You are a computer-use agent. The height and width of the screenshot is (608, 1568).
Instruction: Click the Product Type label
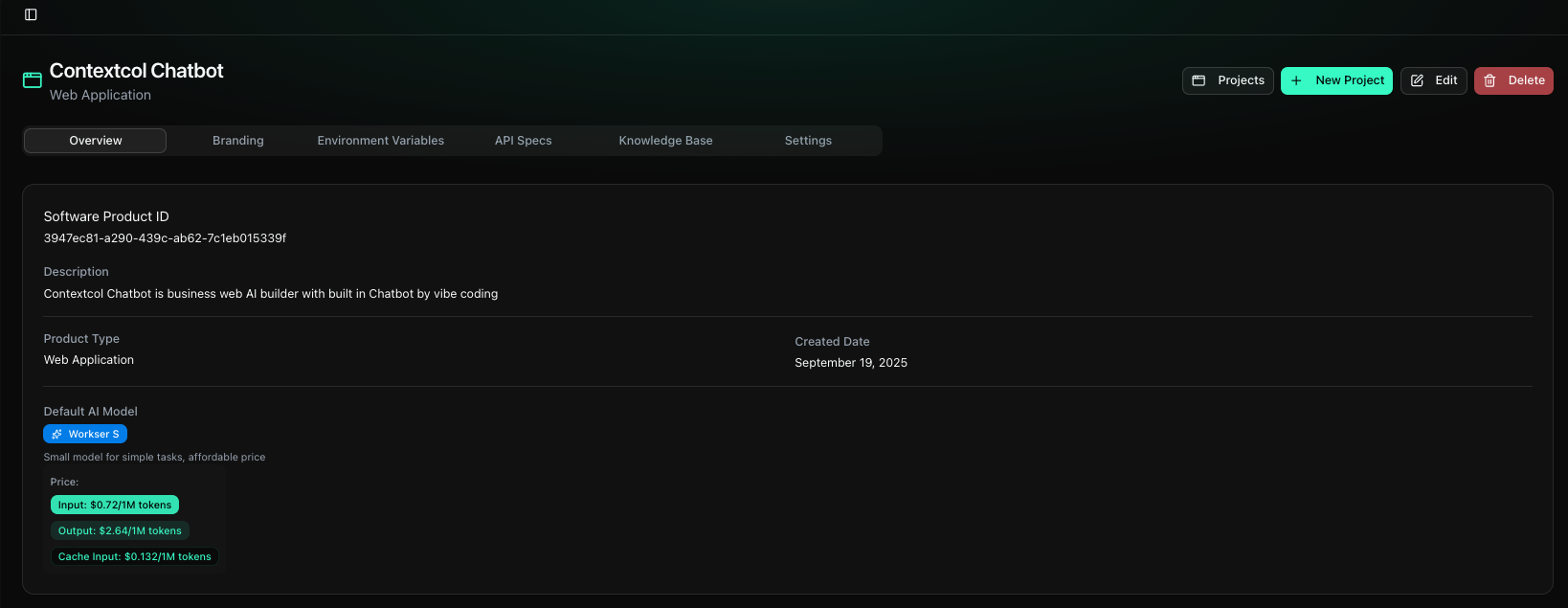click(x=81, y=339)
